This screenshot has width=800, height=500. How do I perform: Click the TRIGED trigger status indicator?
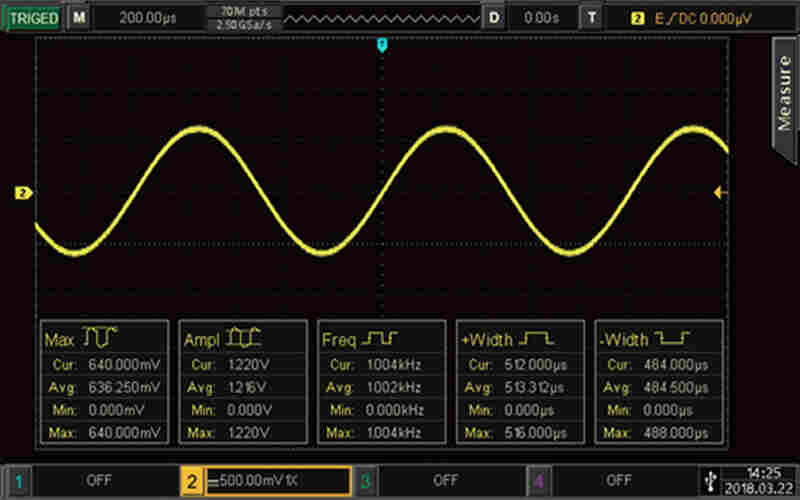[34, 18]
